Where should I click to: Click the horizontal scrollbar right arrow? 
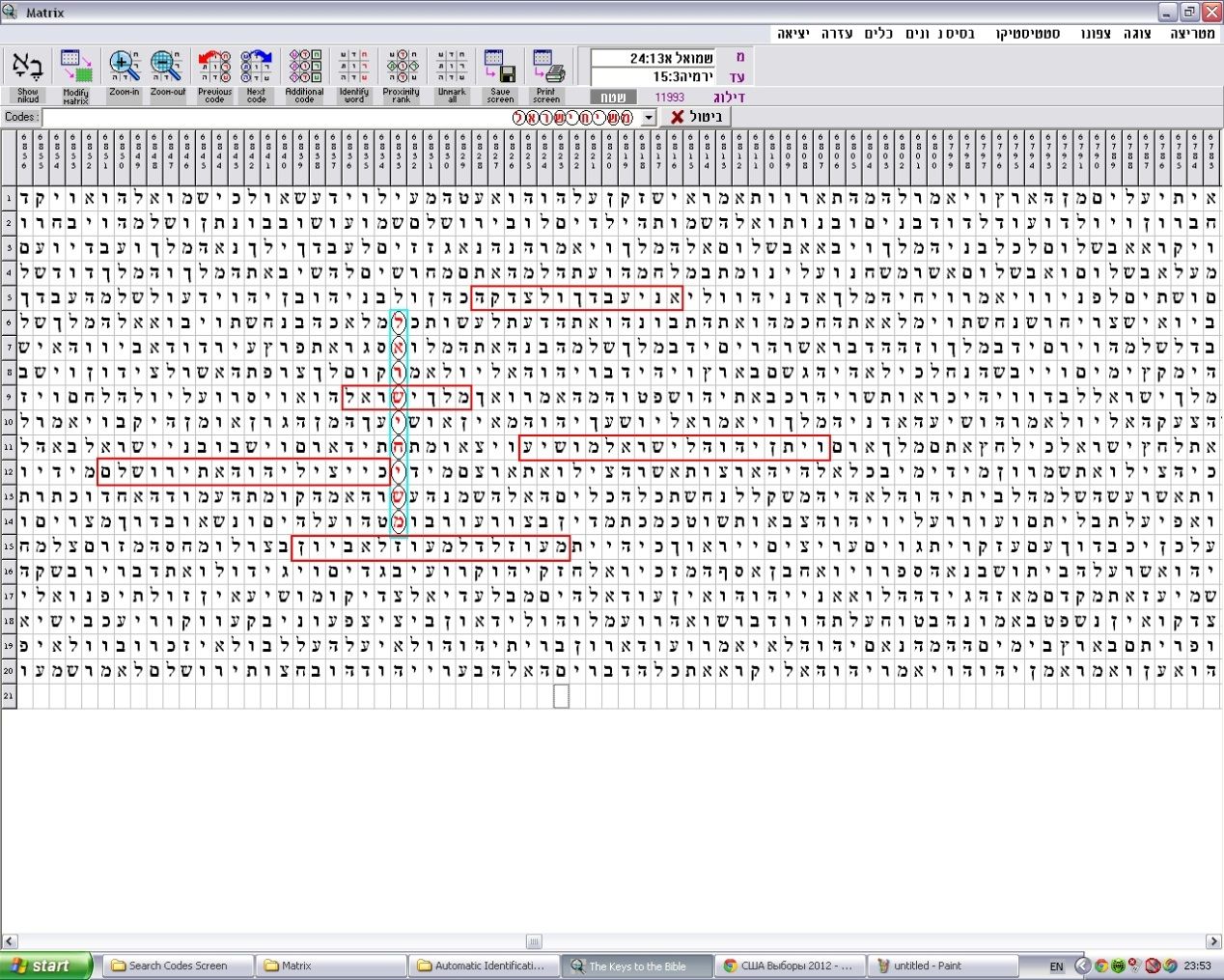tap(1214, 941)
